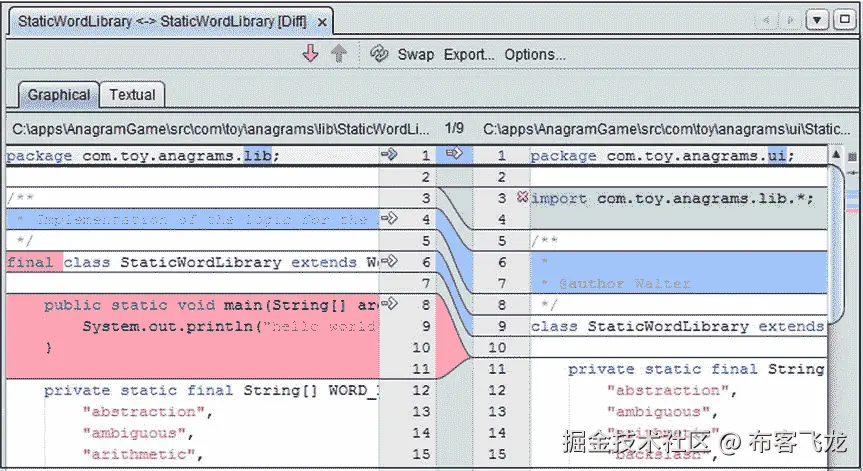Screen dimensions: 863x471
Task: Remove the import line with the red X icon
Action: coord(522,196)
